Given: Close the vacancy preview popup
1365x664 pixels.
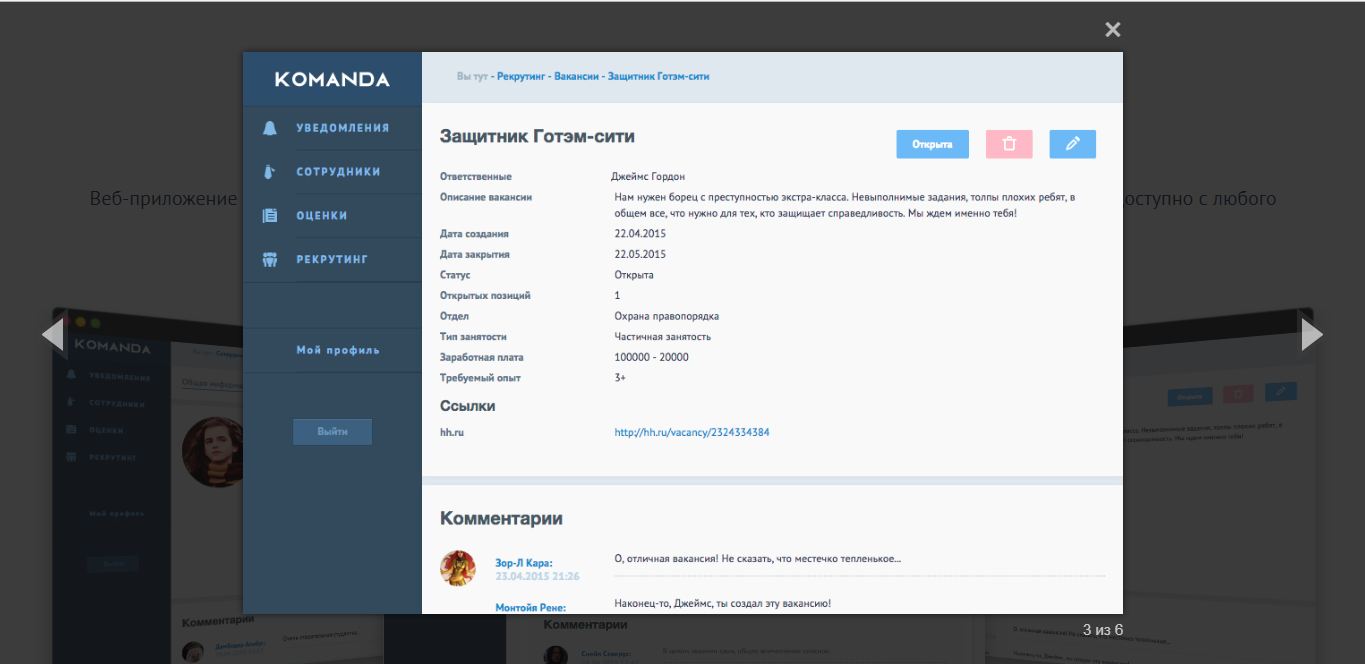Looking at the screenshot, I should [1112, 29].
